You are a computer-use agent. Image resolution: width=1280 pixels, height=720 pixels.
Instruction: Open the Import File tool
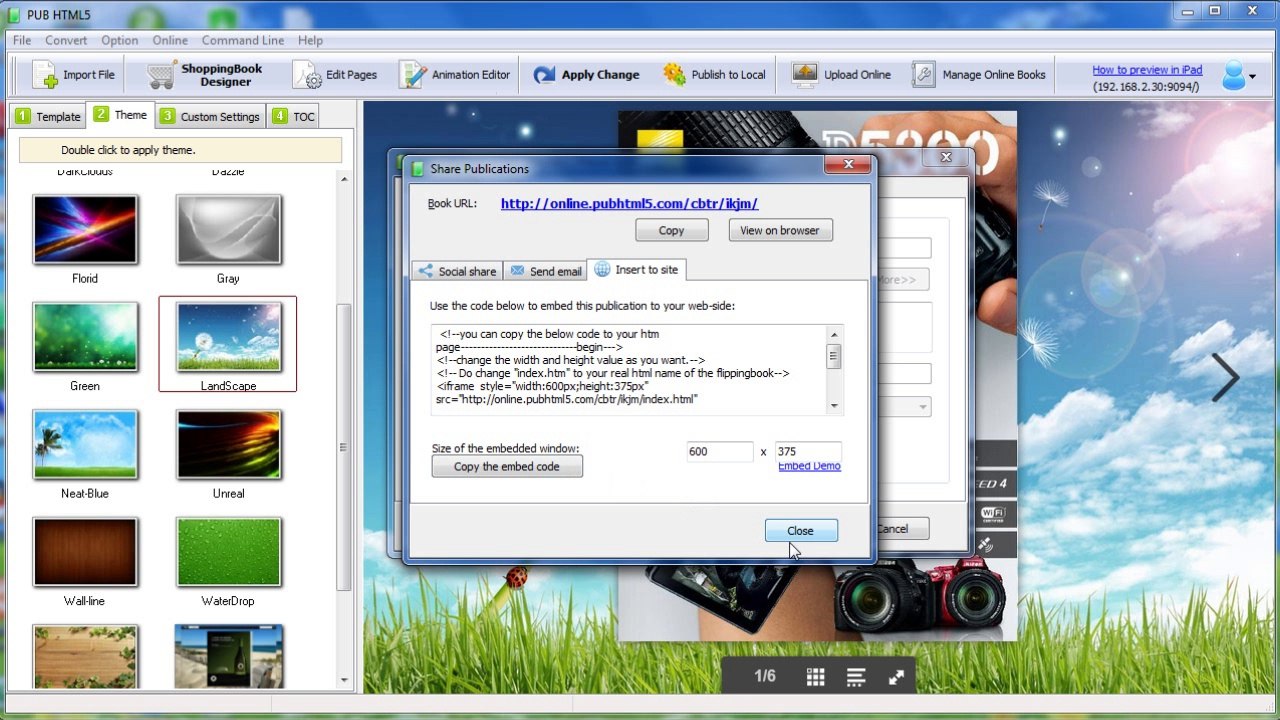pos(74,75)
